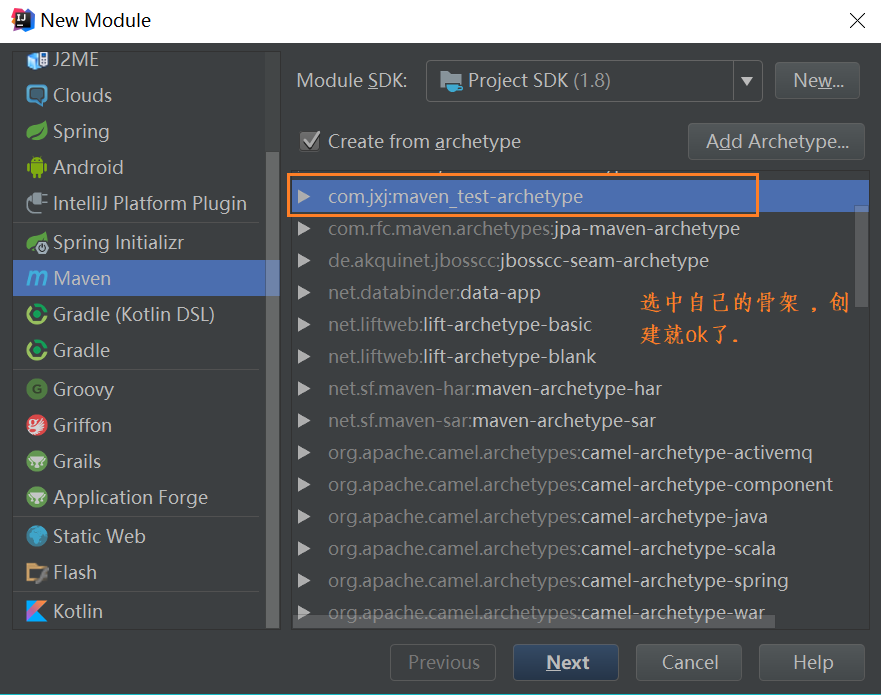This screenshot has height=696, width=881.
Task: Expand the lift-archetype-basic node
Action: 304,325
